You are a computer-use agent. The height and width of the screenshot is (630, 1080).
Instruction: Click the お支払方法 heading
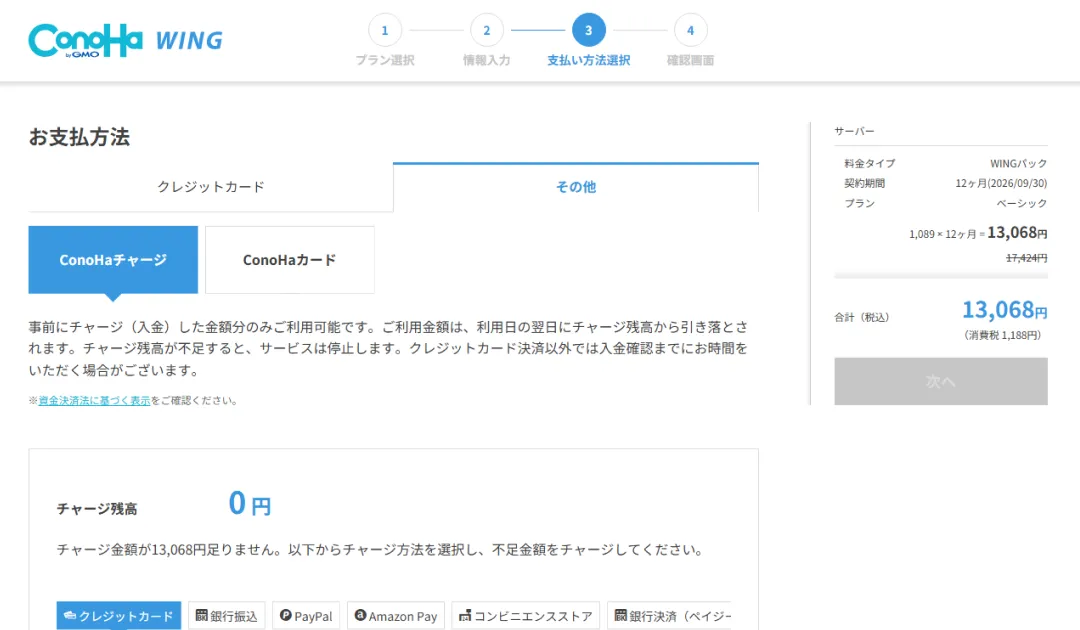[79, 137]
